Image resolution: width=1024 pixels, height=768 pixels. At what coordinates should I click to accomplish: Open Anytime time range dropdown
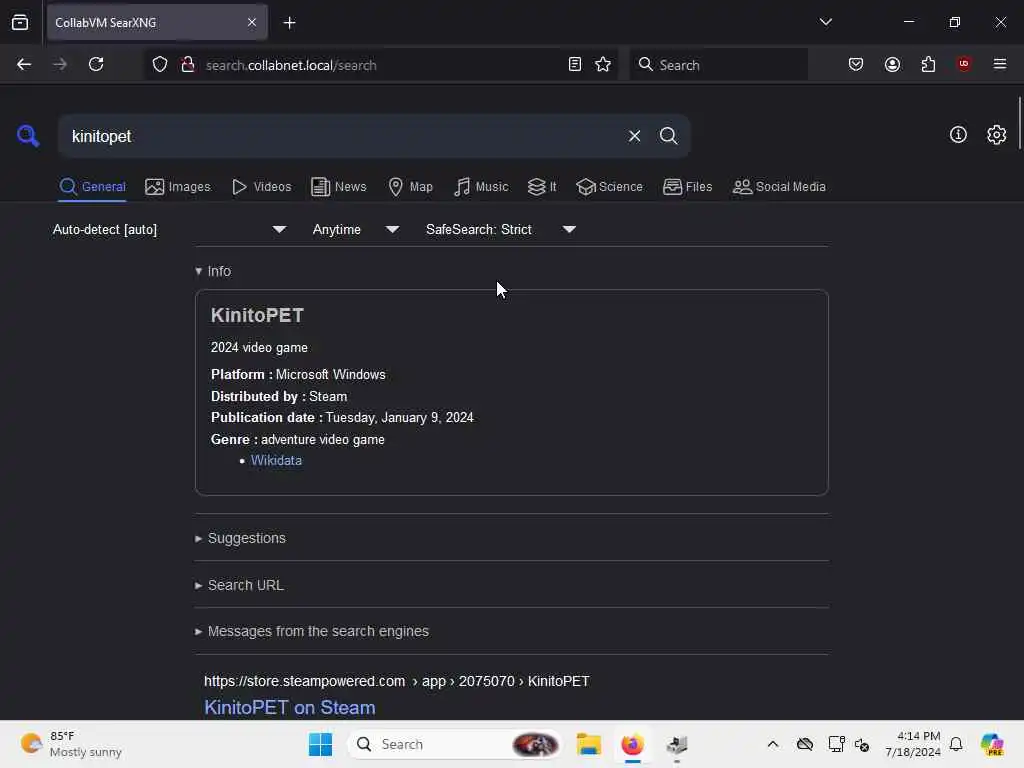point(355,229)
